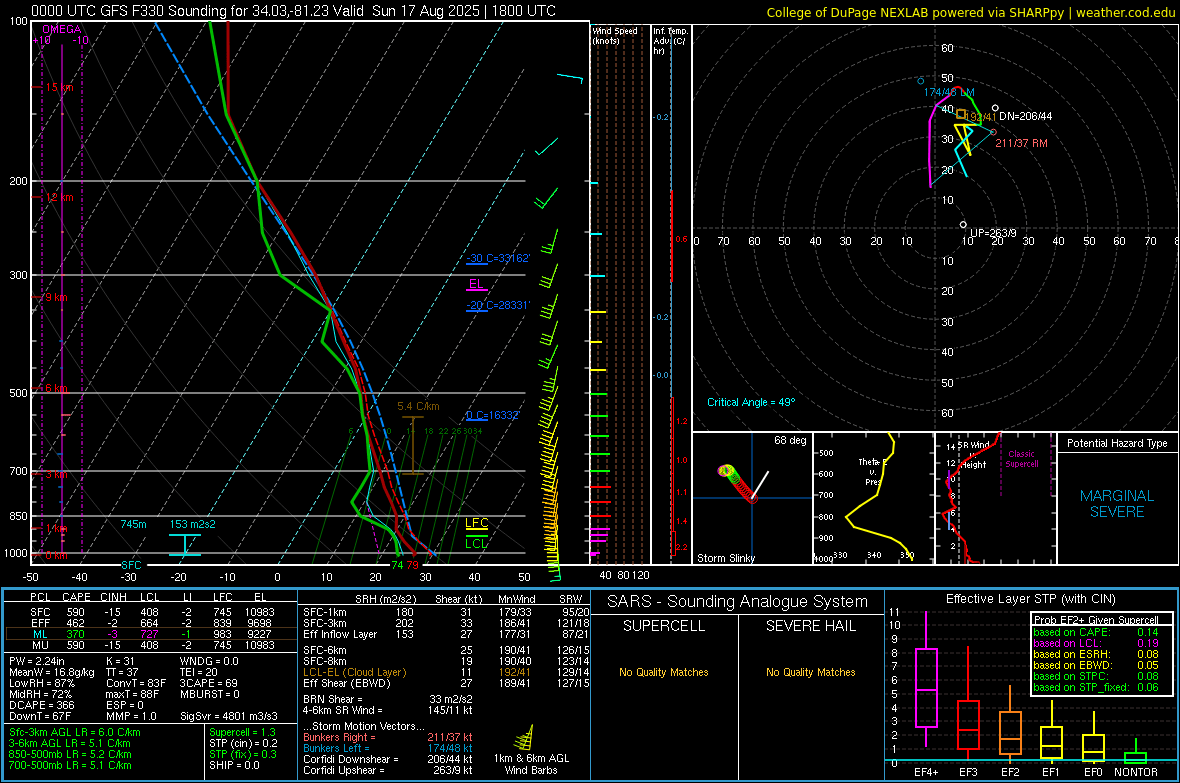The height and width of the screenshot is (783, 1180).
Task: Click the green LCL level label
Action: pos(476,544)
